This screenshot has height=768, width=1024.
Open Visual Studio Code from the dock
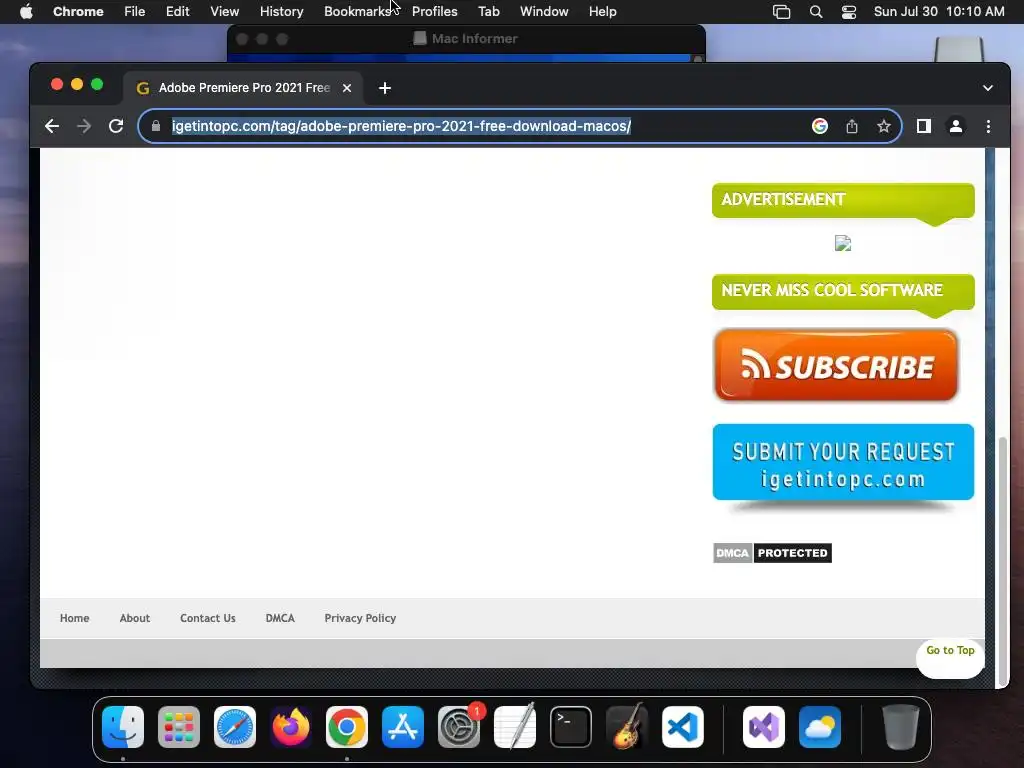click(682, 727)
